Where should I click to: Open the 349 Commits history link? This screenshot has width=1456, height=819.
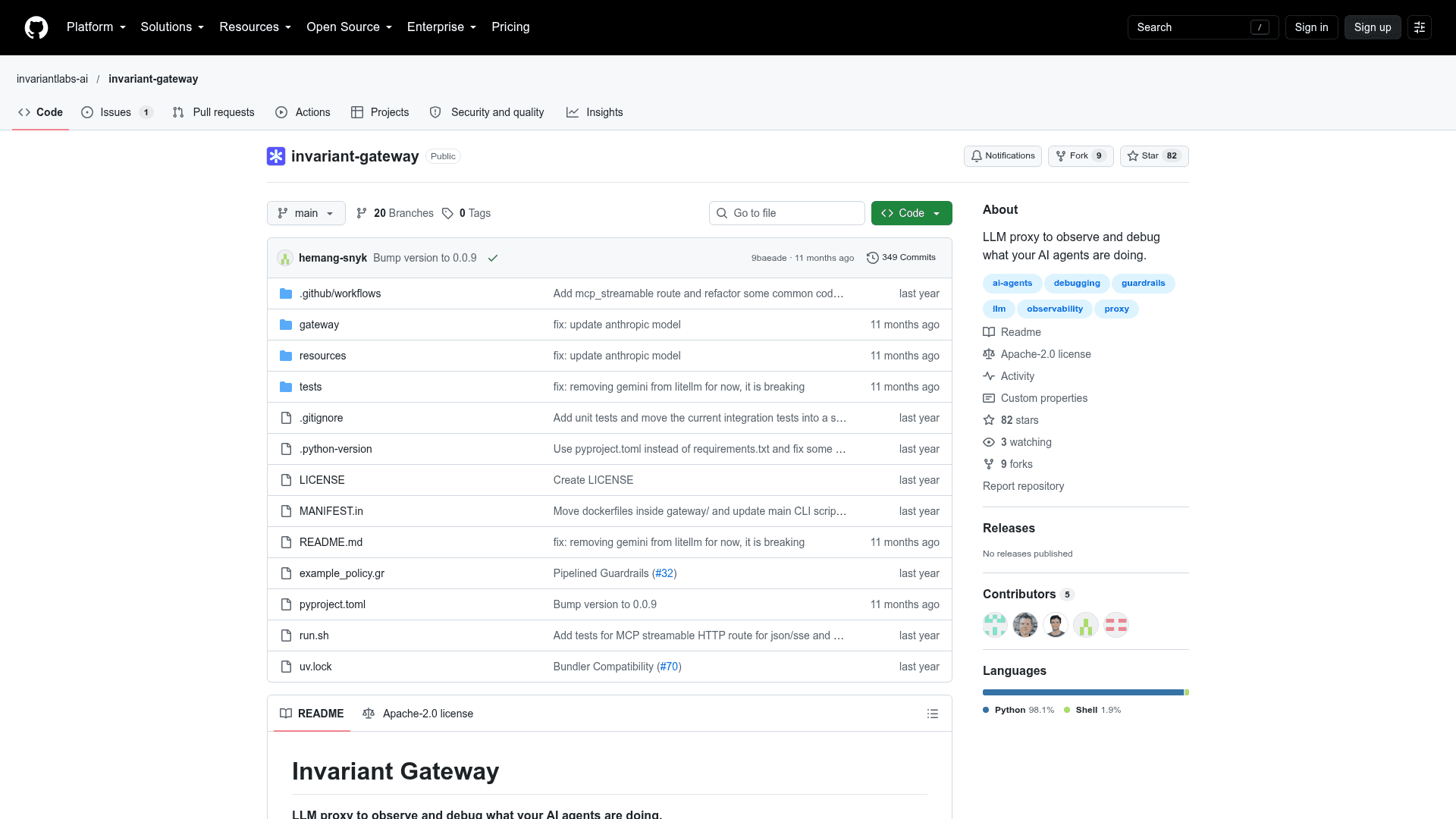tap(901, 258)
